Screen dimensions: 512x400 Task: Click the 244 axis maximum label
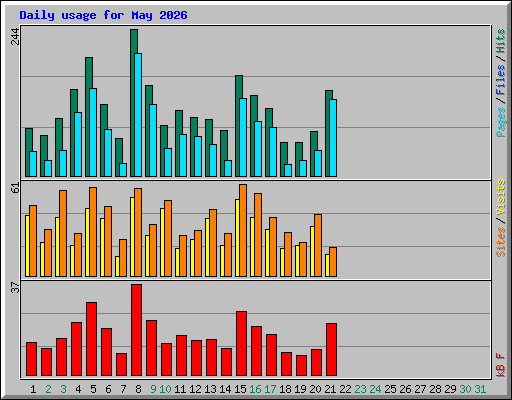coord(15,36)
